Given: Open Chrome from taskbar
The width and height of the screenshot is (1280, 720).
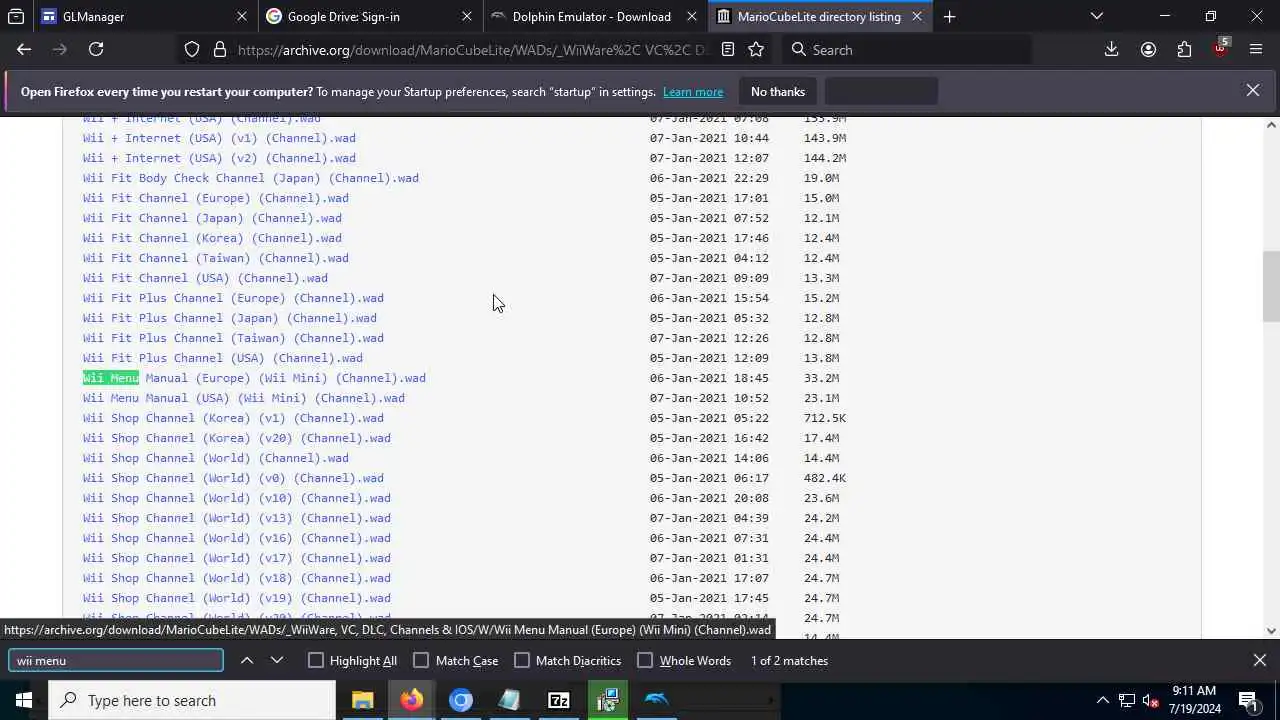Looking at the screenshot, I should tap(461, 700).
